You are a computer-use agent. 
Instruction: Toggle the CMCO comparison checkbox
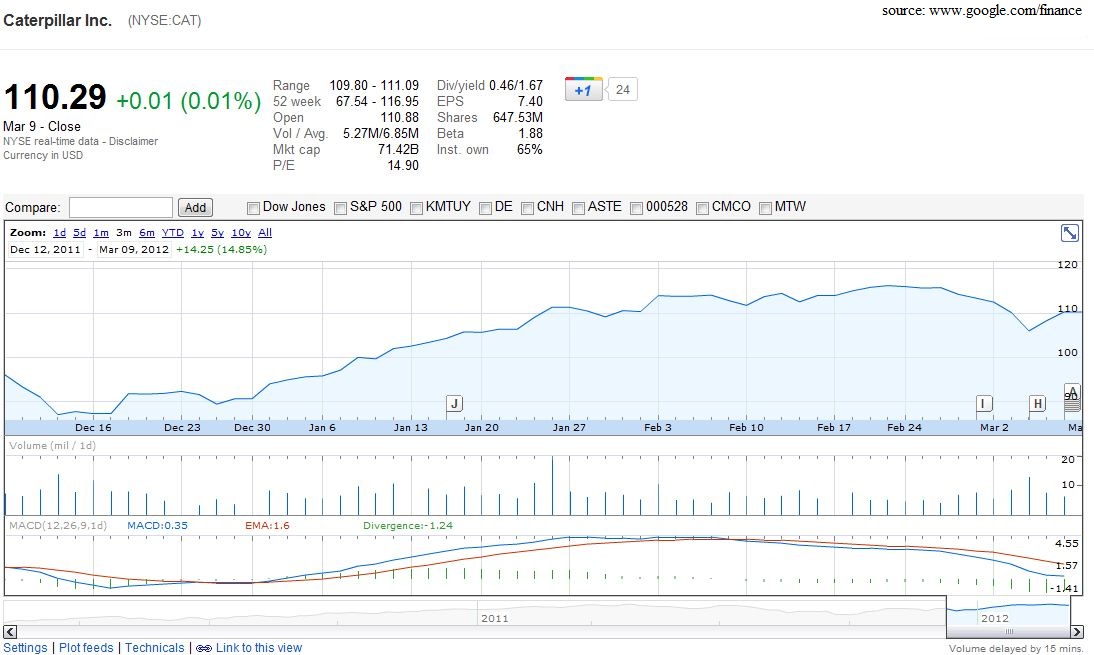click(703, 208)
